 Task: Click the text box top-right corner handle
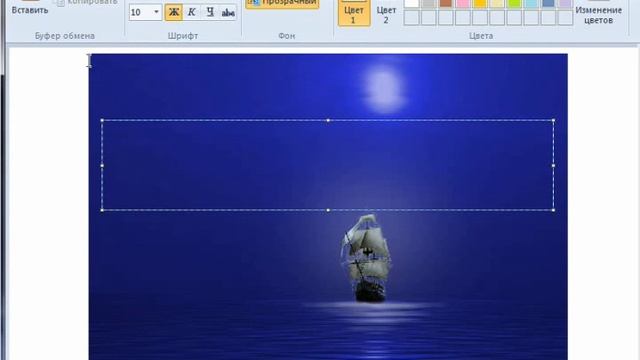click(x=553, y=120)
